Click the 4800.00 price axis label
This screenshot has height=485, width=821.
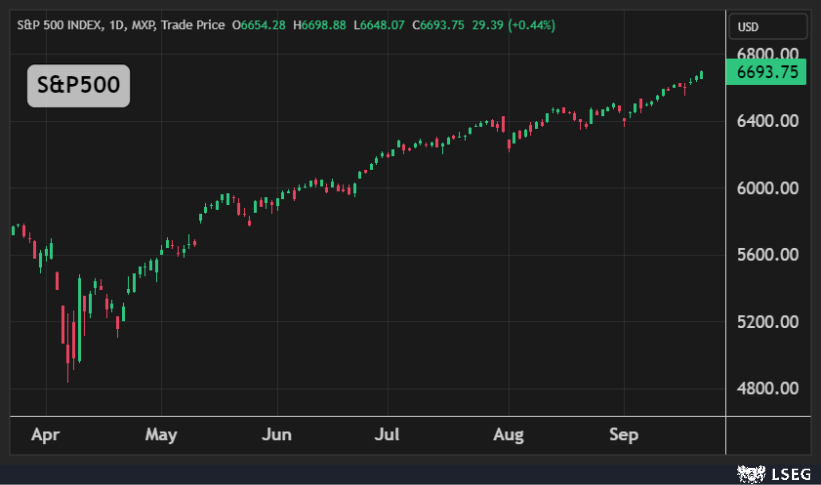tap(767, 389)
